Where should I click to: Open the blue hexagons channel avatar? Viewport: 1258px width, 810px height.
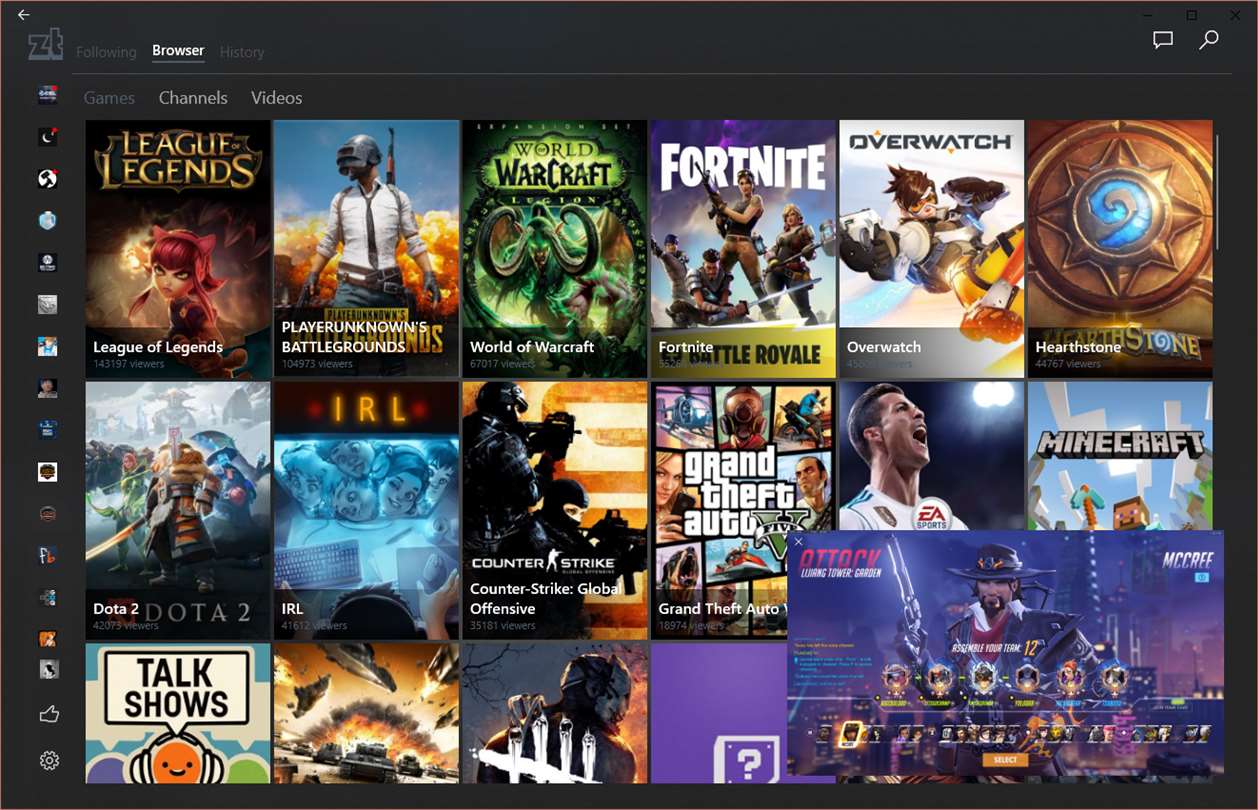48,597
